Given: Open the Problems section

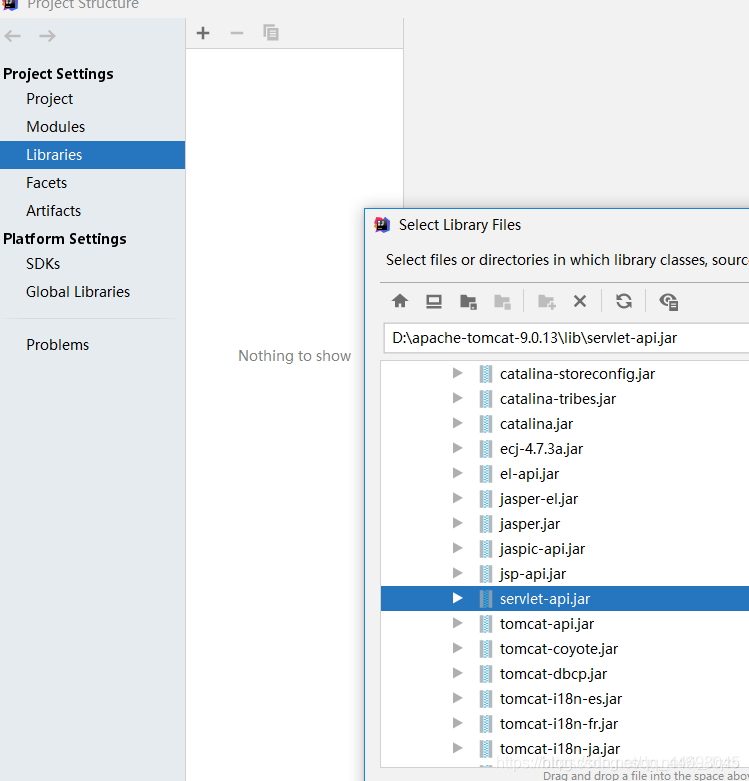Looking at the screenshot, I should pos(57,345).
